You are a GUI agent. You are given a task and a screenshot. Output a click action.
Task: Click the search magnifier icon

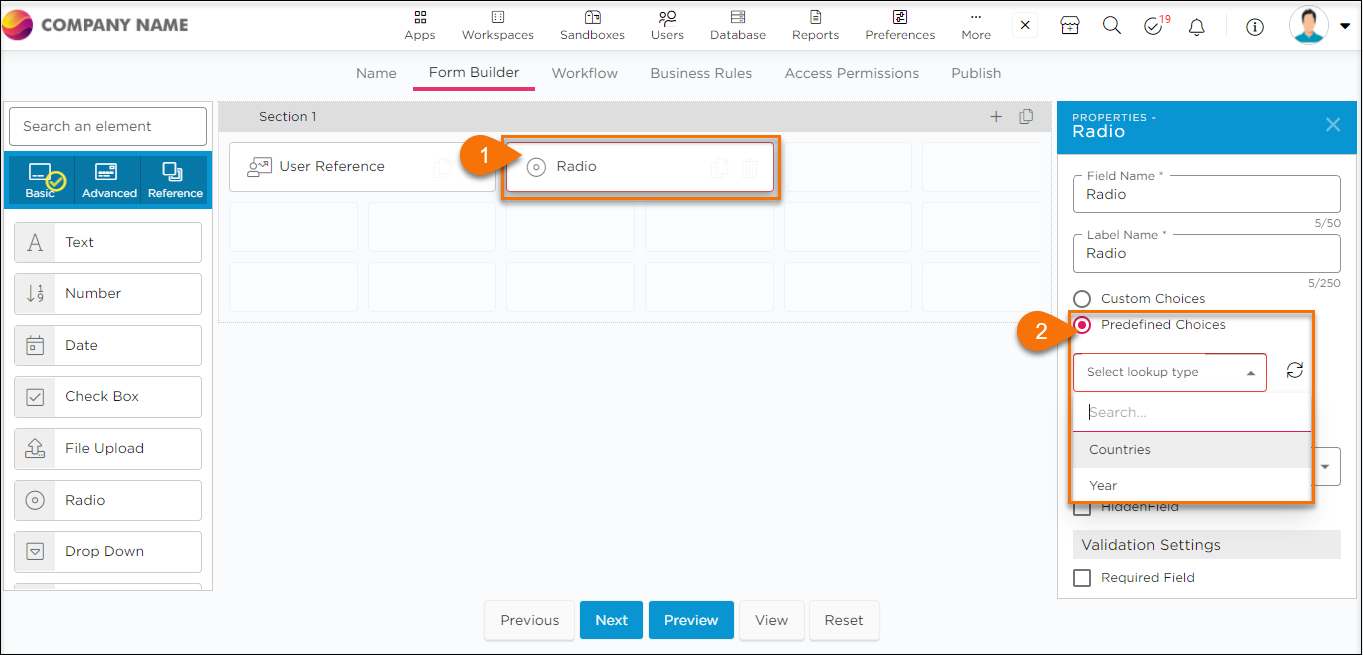[x=1112, y=26]
